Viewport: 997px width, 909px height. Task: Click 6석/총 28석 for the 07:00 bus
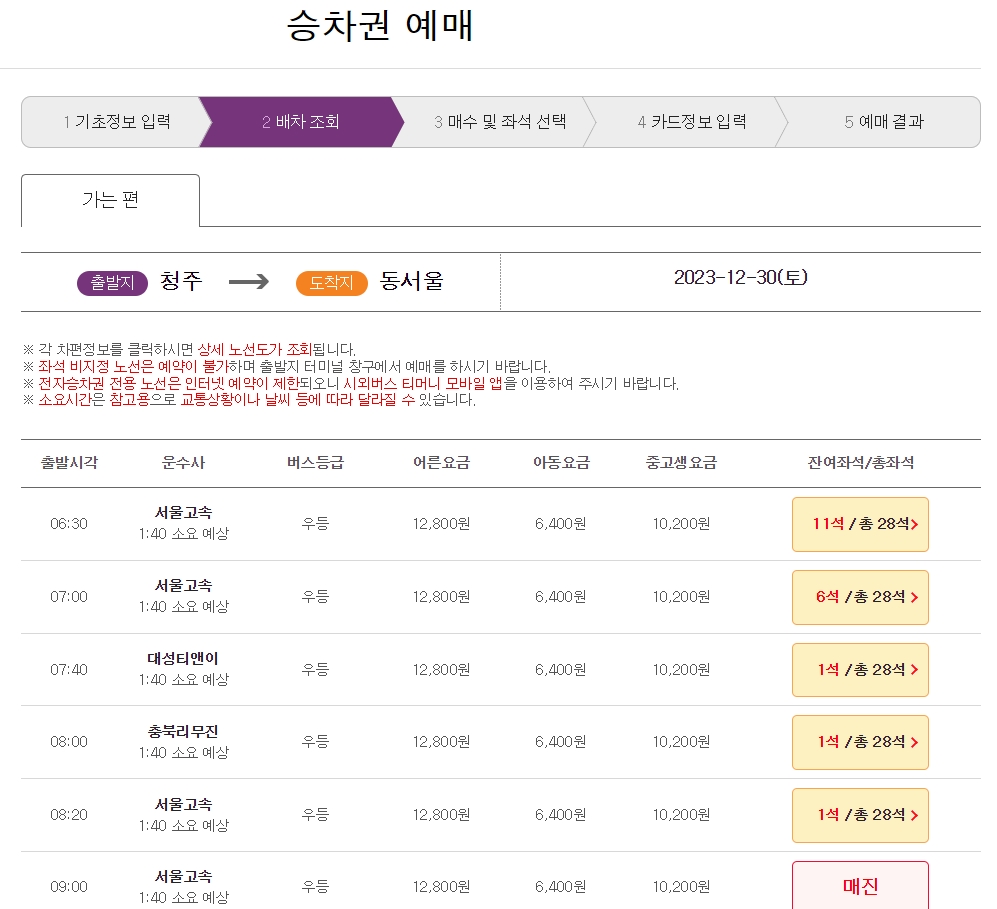(x=858, y=597)
